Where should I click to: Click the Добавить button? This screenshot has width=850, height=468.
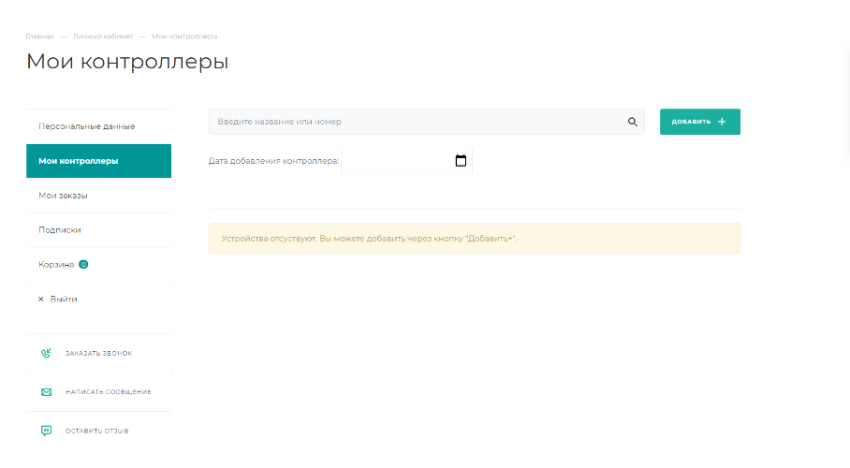coord(700,121)
